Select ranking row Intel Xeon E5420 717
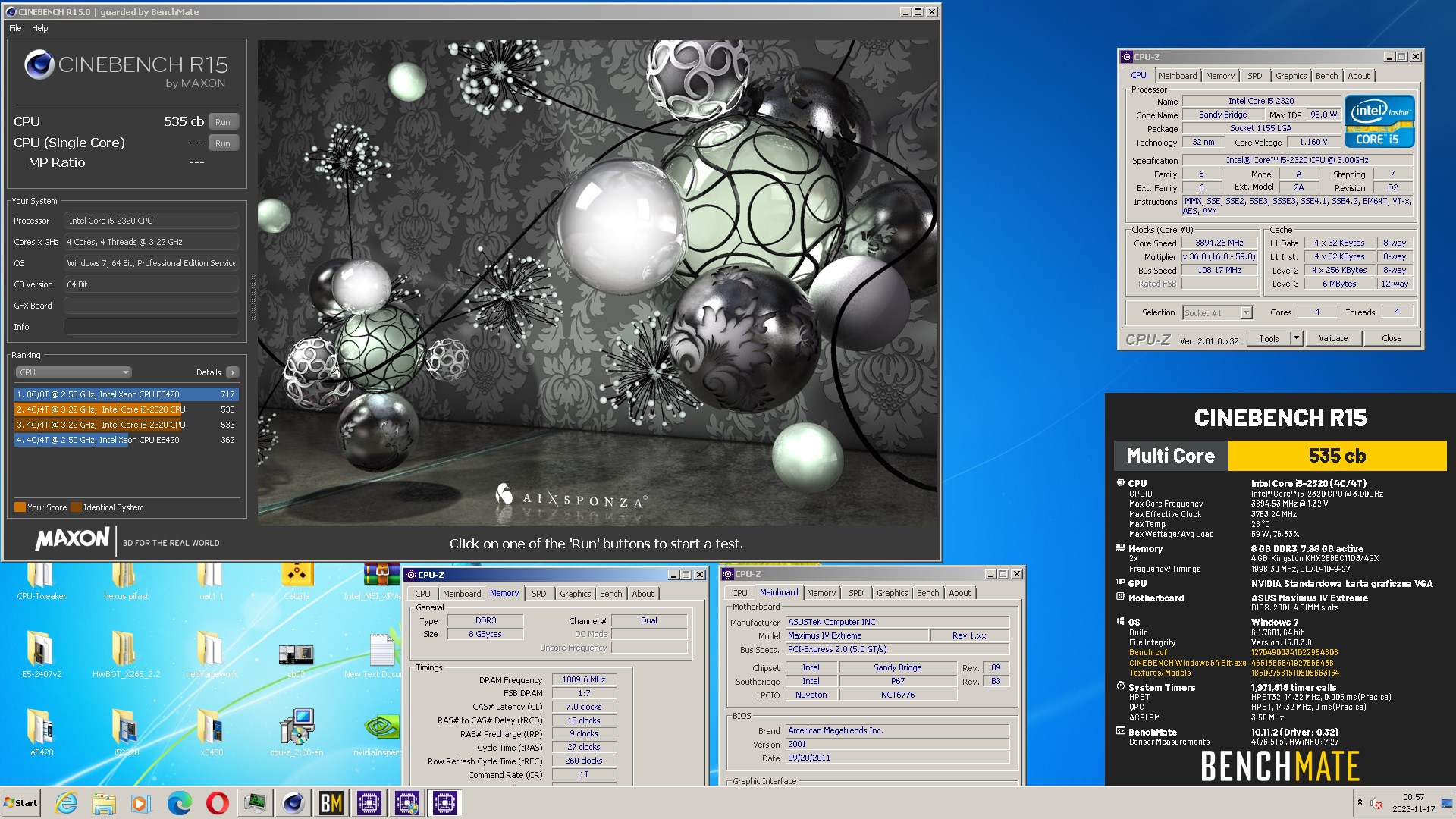The width and height of the screenshot is (1456, 819). pyautogui.click(x=127, y=394)
